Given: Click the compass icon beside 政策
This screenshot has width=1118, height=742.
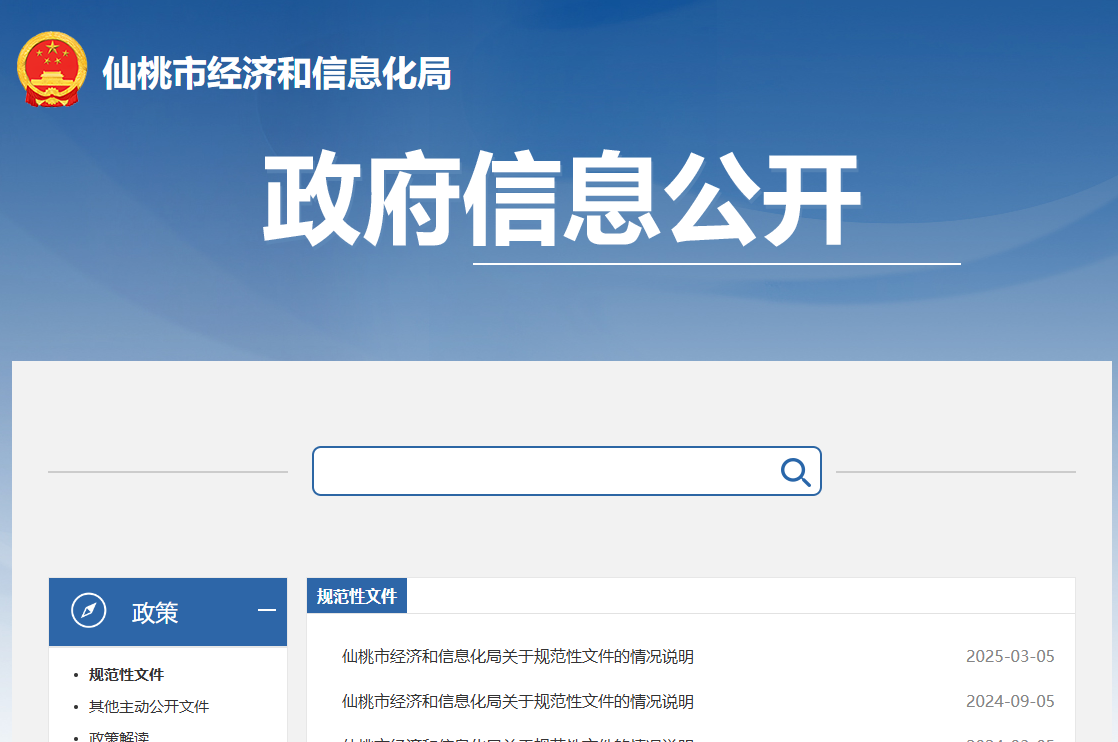Looking at the screenshot, I should pos(88,611).
